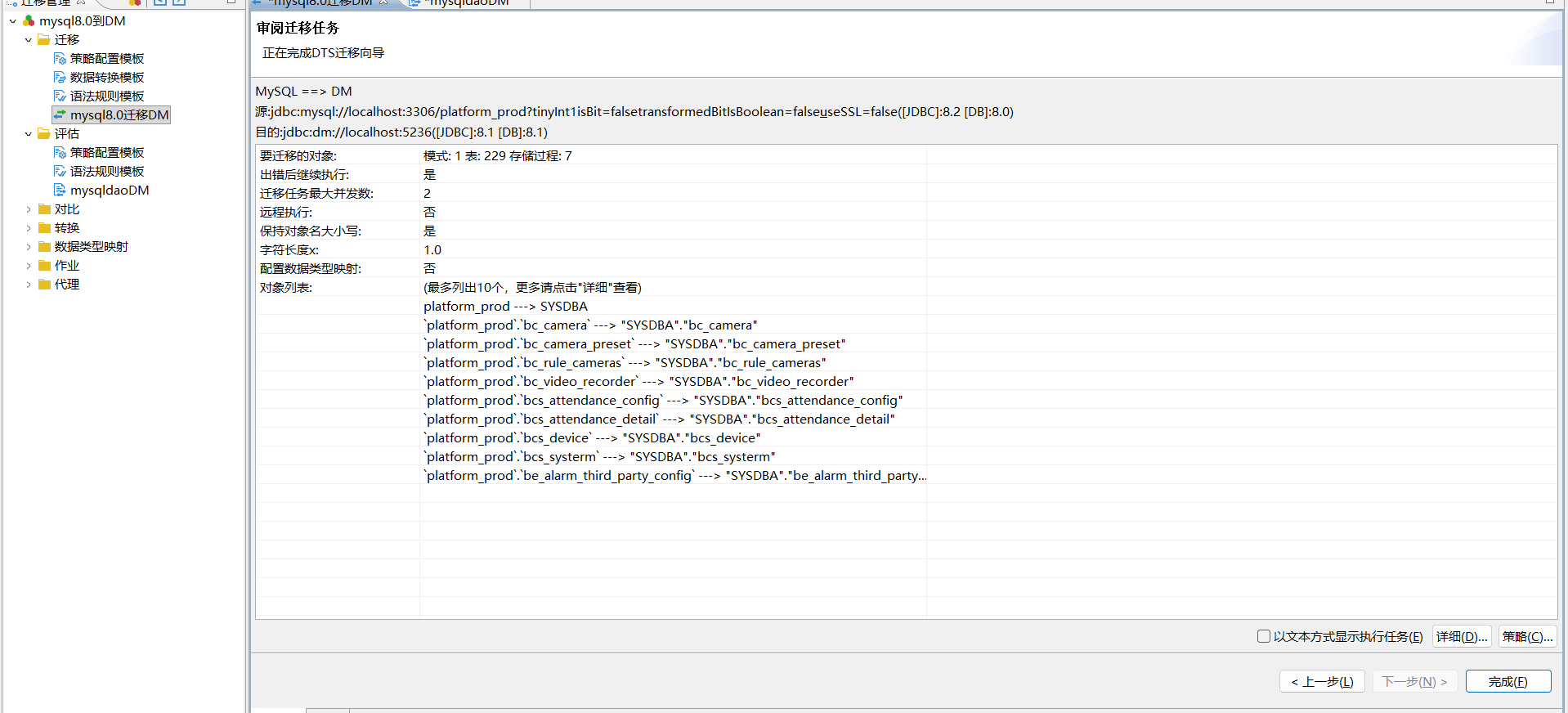Click the 对比 folder icon
The image size is (1568, 713).
(44, 209)
